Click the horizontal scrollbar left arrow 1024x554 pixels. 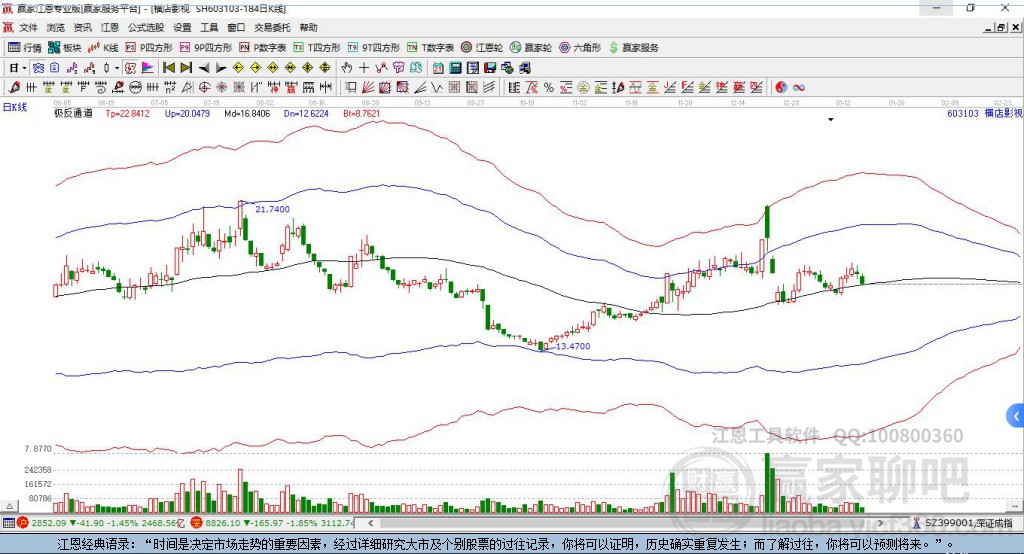click(x=371, y=523)
